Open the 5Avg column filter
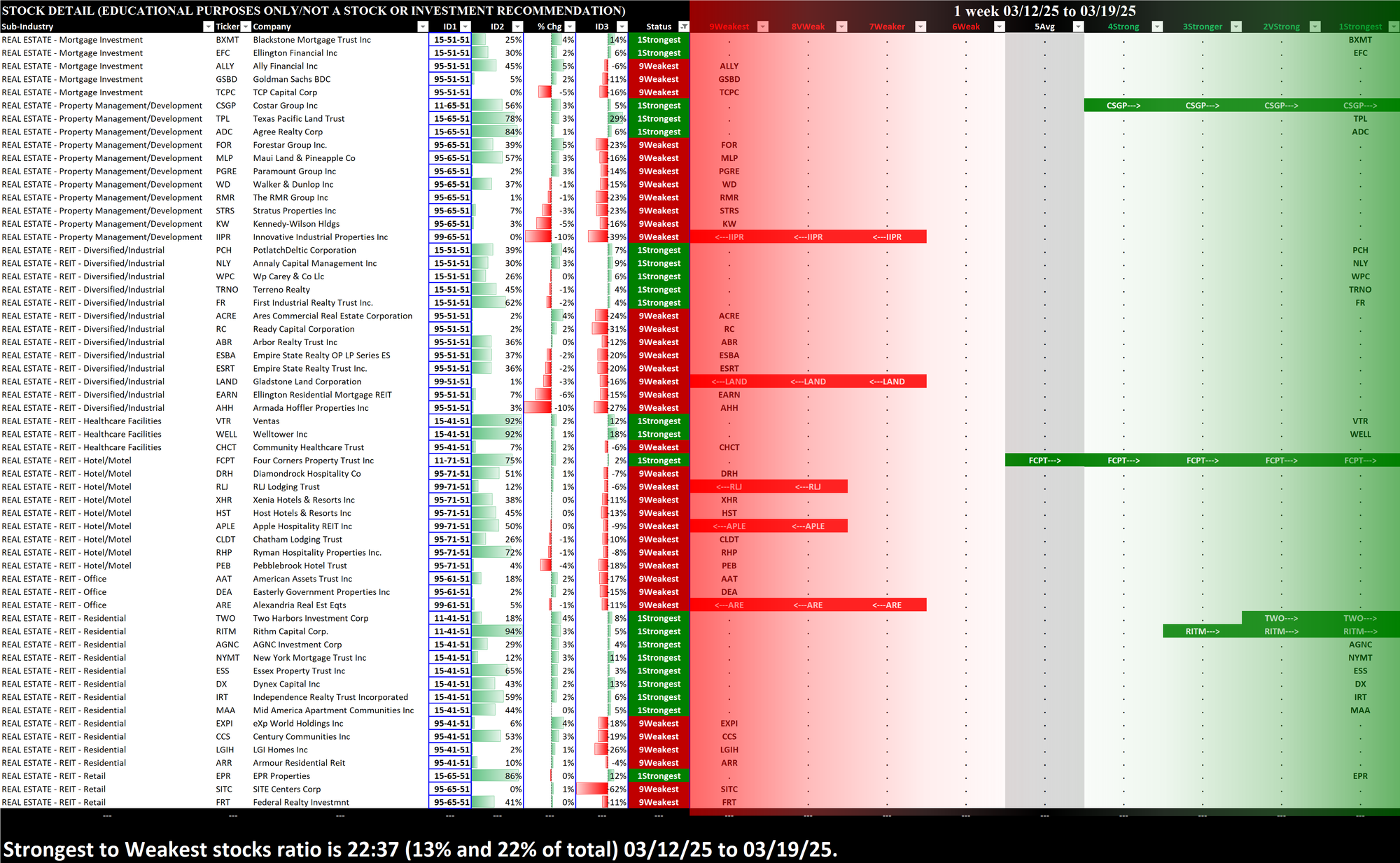Screen dimensions: 1400x863 (x=1078, y=27)
